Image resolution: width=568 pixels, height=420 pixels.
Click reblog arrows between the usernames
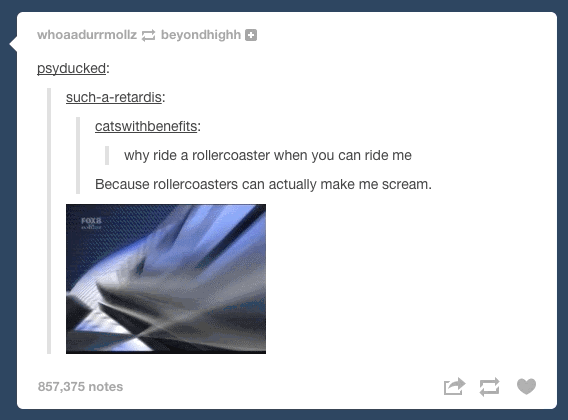148,35
